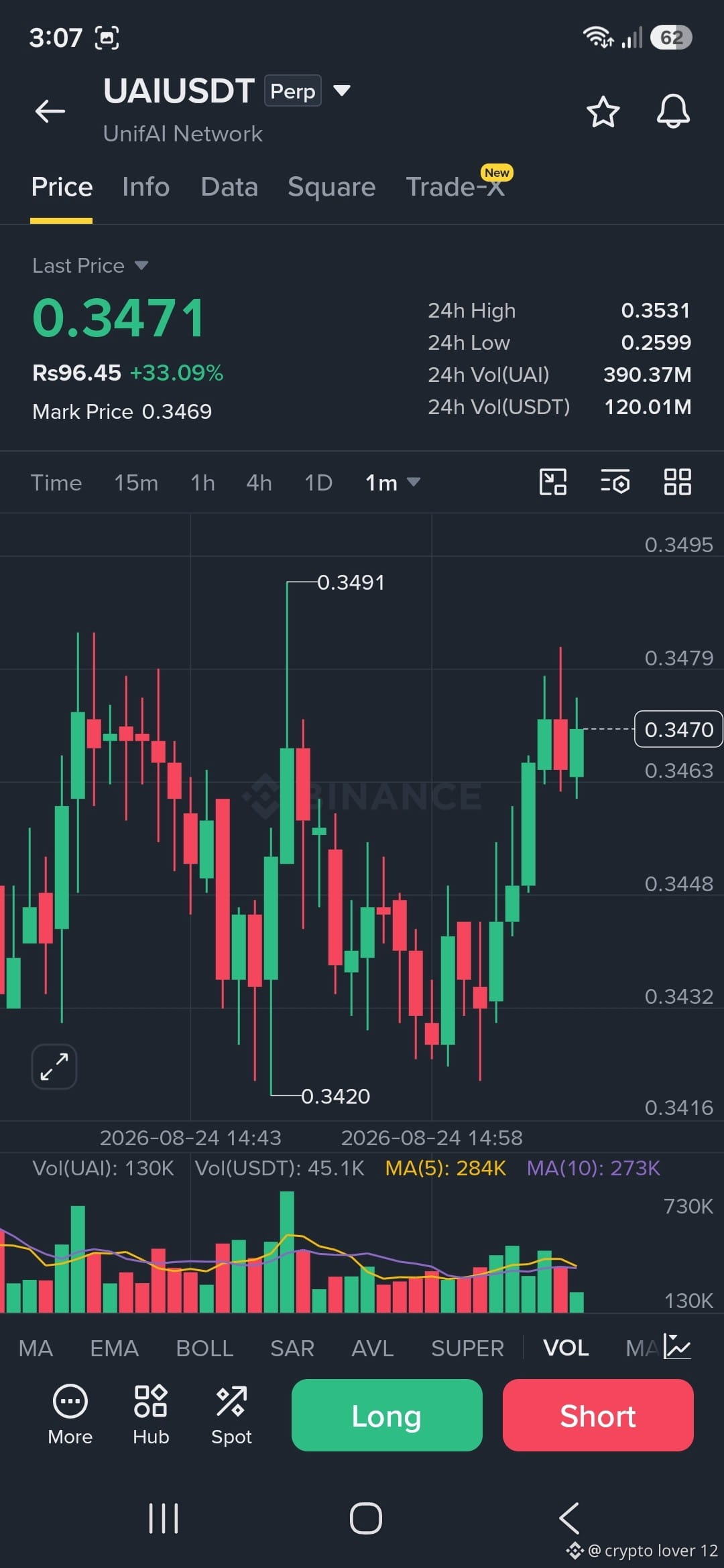The image size is (724, 1568).
Task: Tap the current price tag 0.3470
Action: coord(678,729)
